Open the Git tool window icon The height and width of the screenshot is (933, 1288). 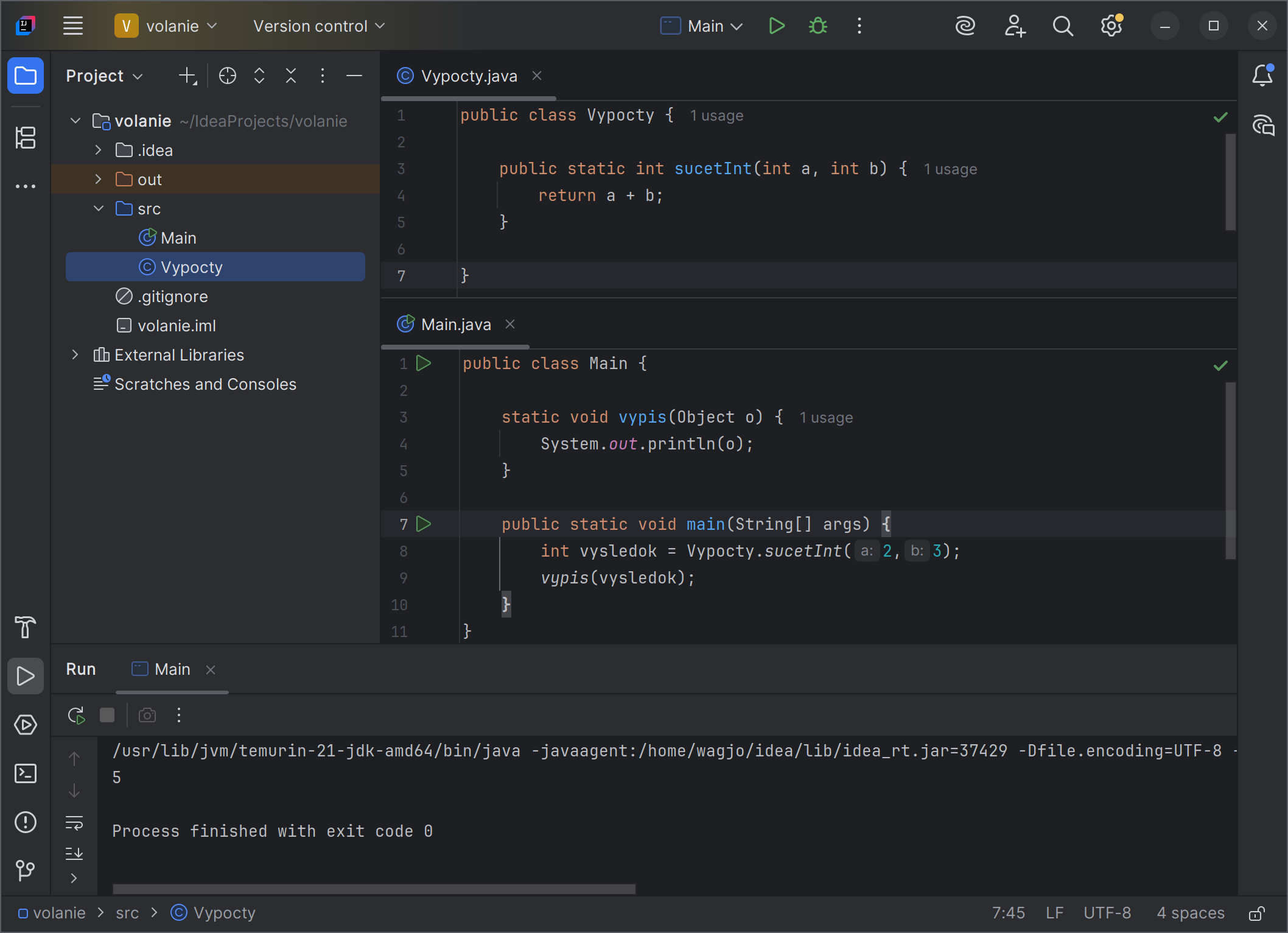pyautogui.click(x=26, y=870)
